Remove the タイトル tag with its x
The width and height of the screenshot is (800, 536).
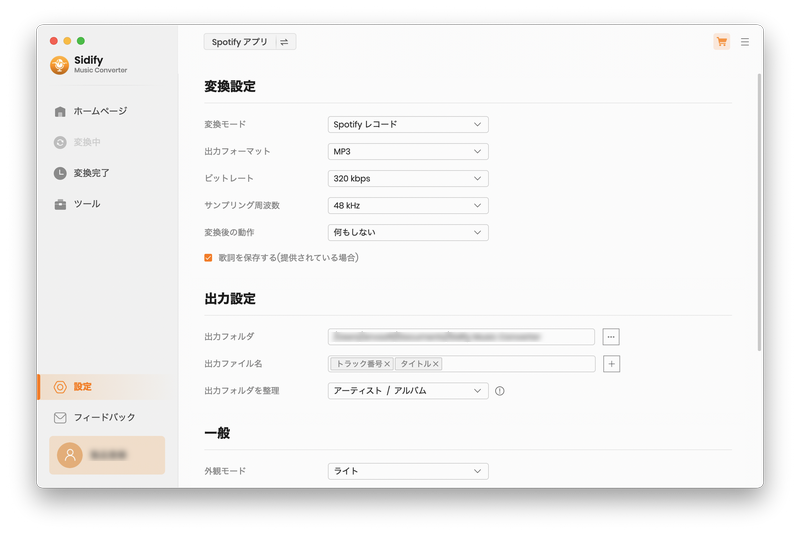[436, 364]
